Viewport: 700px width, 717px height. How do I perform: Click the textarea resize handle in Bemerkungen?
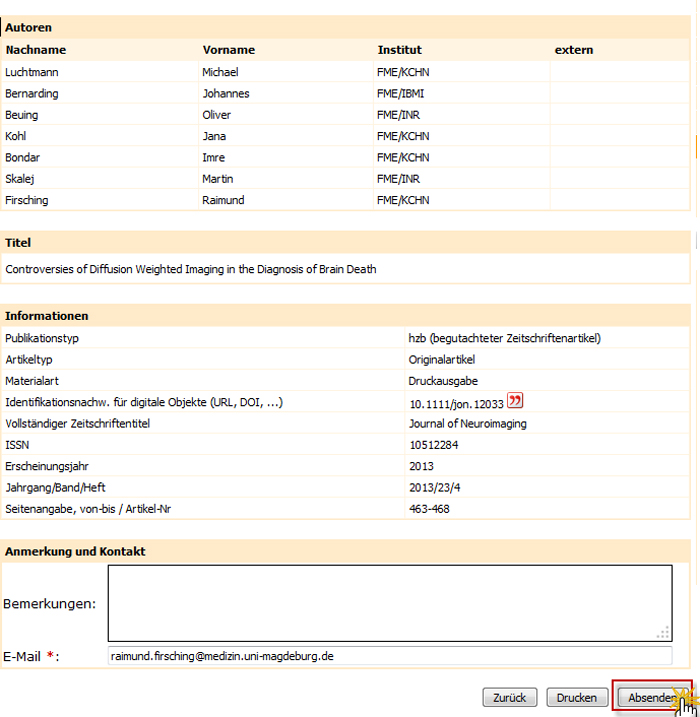pyautogui.click(x=662, y=632)
